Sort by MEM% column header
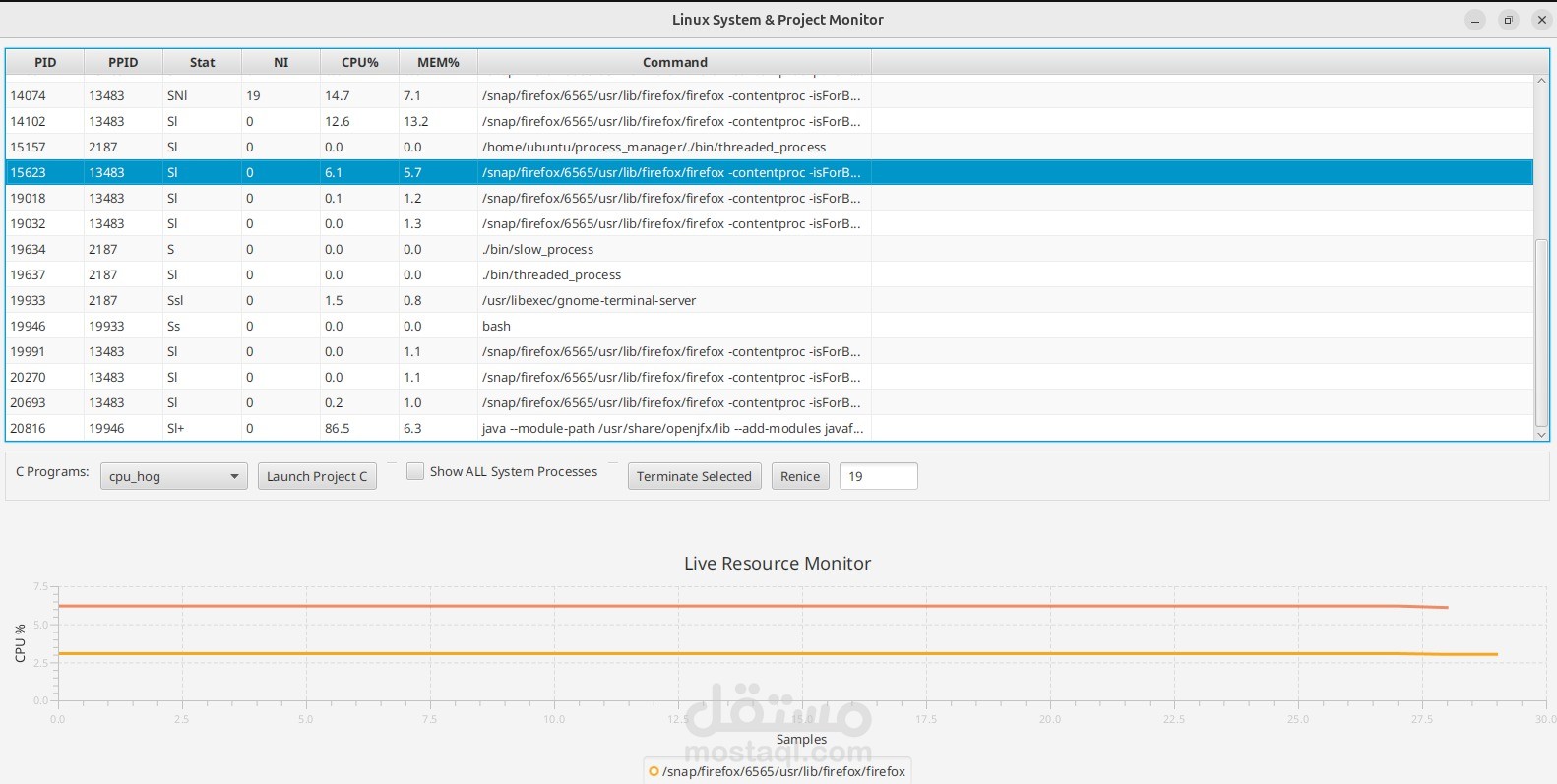This screenshot has width=1557, height=784. (438, 62)
